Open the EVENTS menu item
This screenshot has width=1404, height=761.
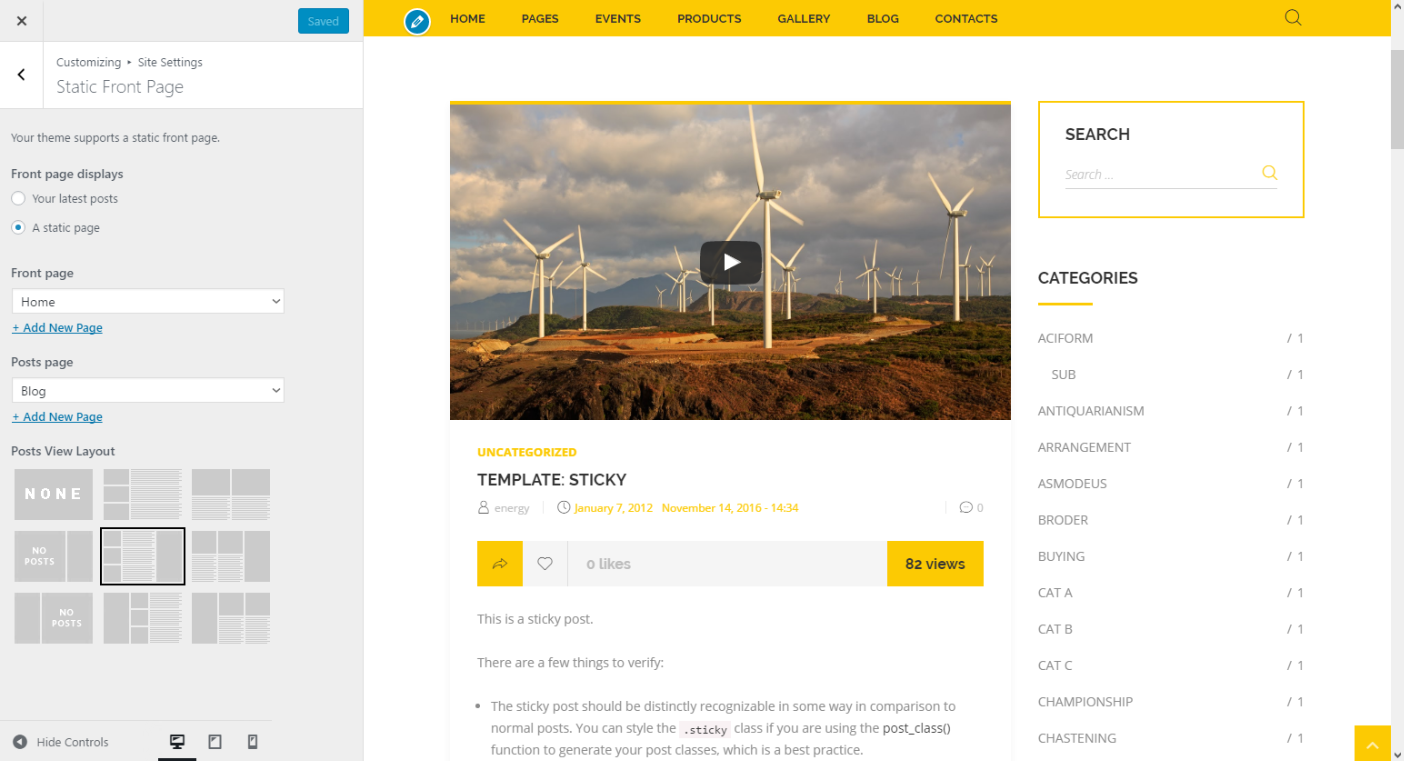tap(617, 19)
